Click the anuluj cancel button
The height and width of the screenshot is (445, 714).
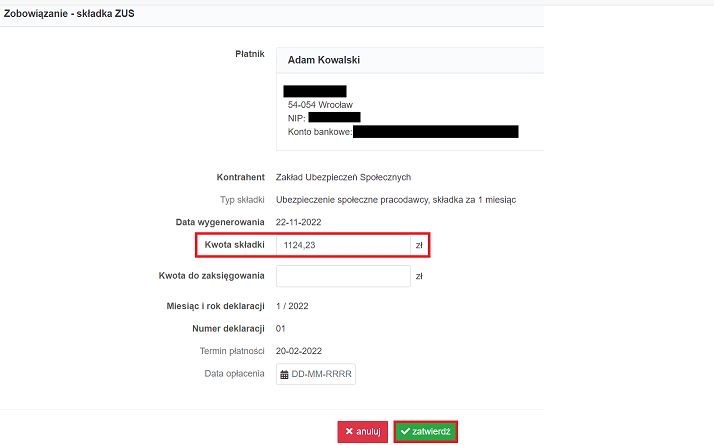tap(362, 431)
